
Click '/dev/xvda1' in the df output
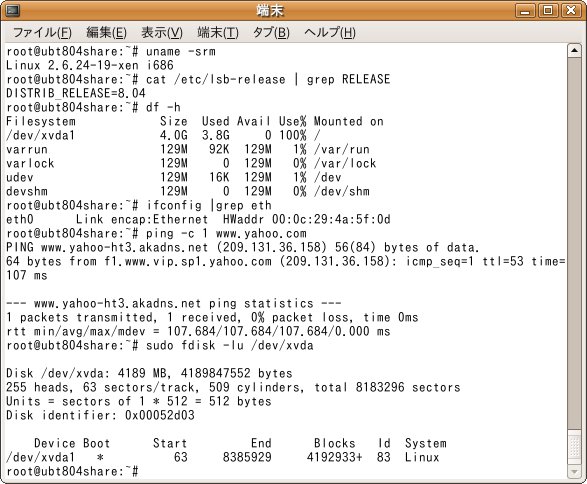click(x=40, y=135)
